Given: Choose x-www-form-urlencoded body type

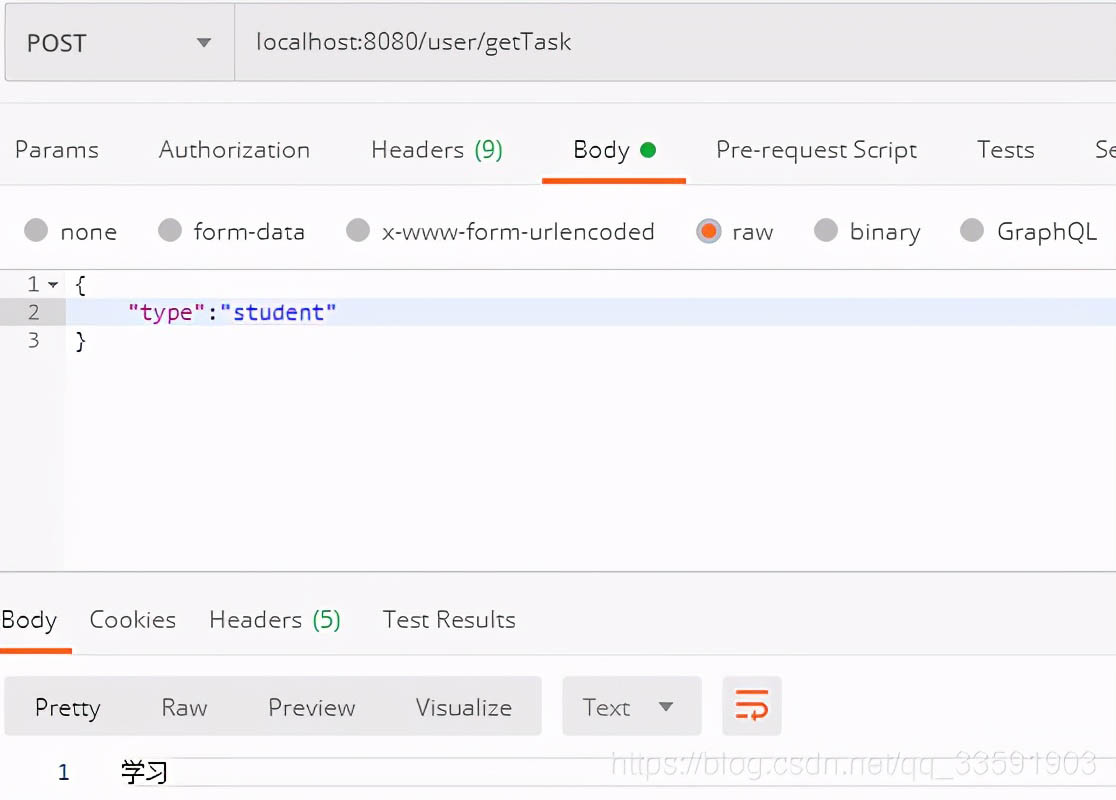Looking at the screenshot, I should coord(358,231).
